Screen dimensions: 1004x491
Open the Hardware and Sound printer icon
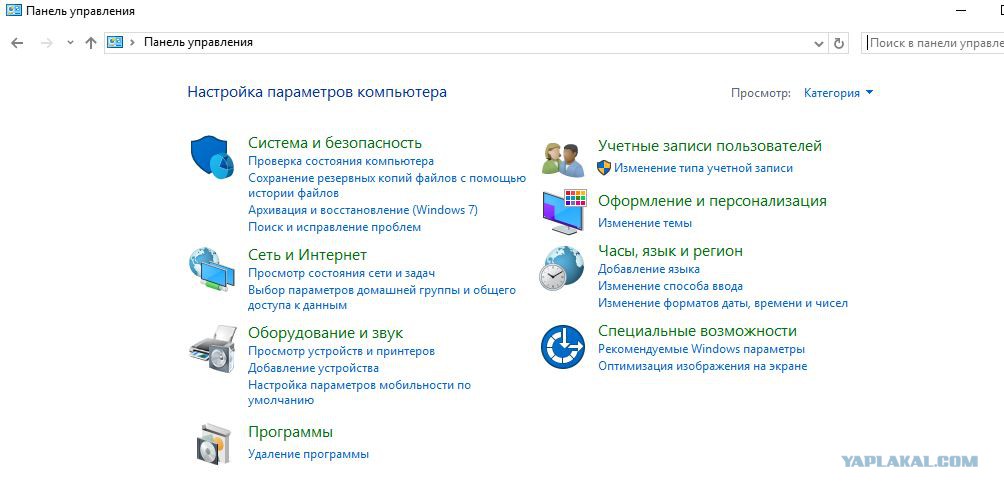[x=212, y=348]
